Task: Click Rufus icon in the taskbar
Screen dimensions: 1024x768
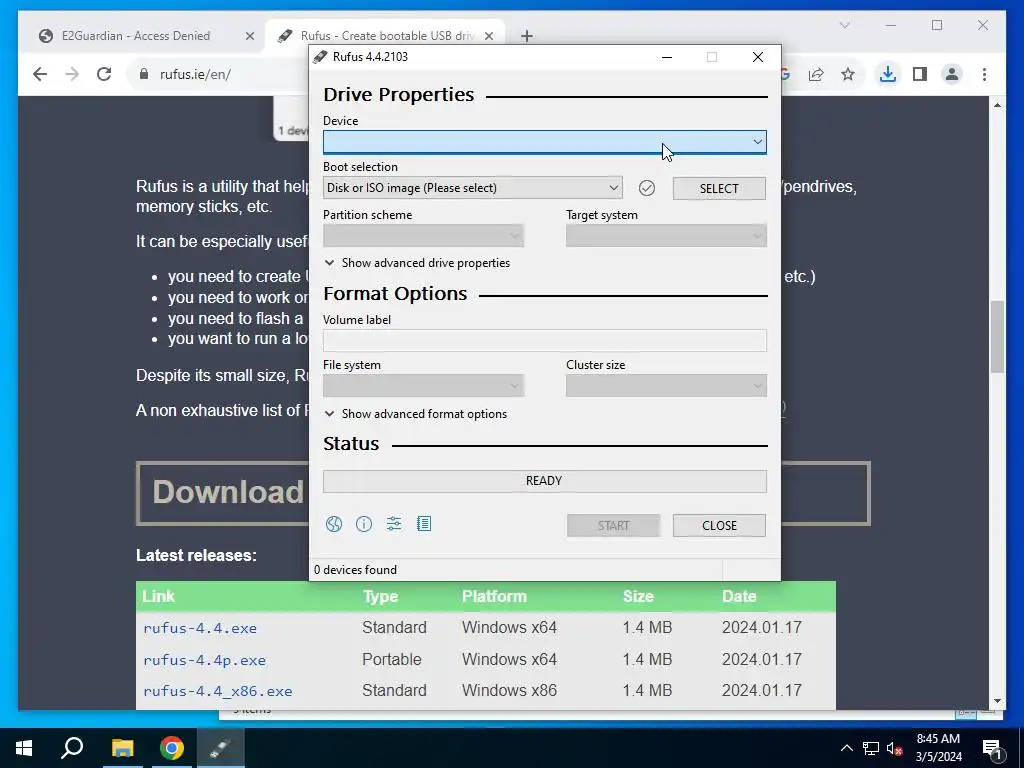Action: click(220, 748)
